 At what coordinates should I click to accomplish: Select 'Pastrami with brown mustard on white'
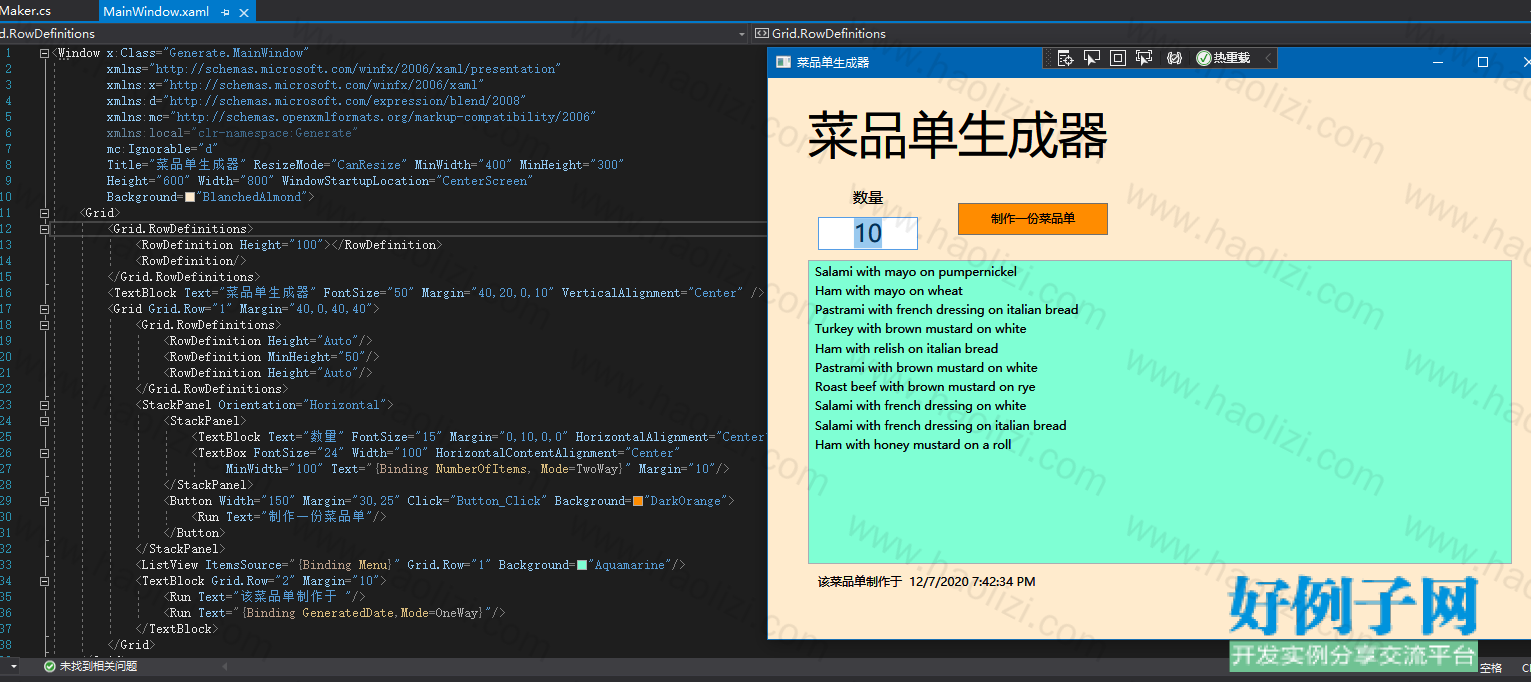coord(926,368)
